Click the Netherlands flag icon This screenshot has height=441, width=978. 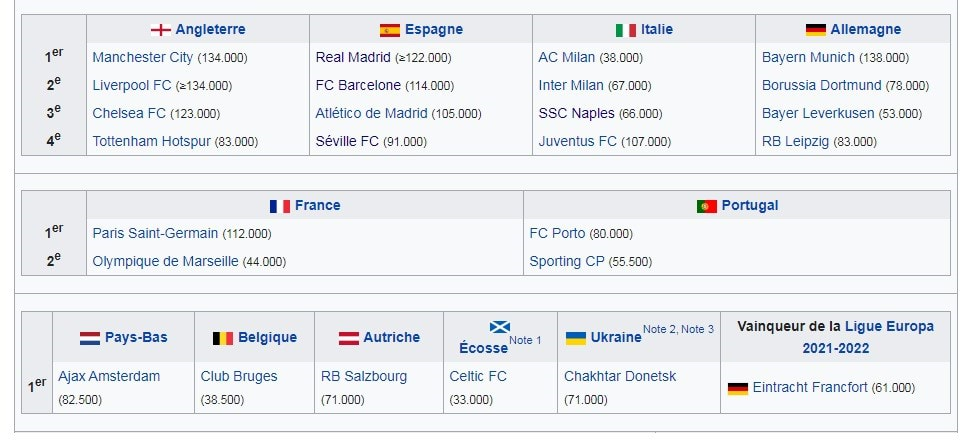[x=90, y=338]
